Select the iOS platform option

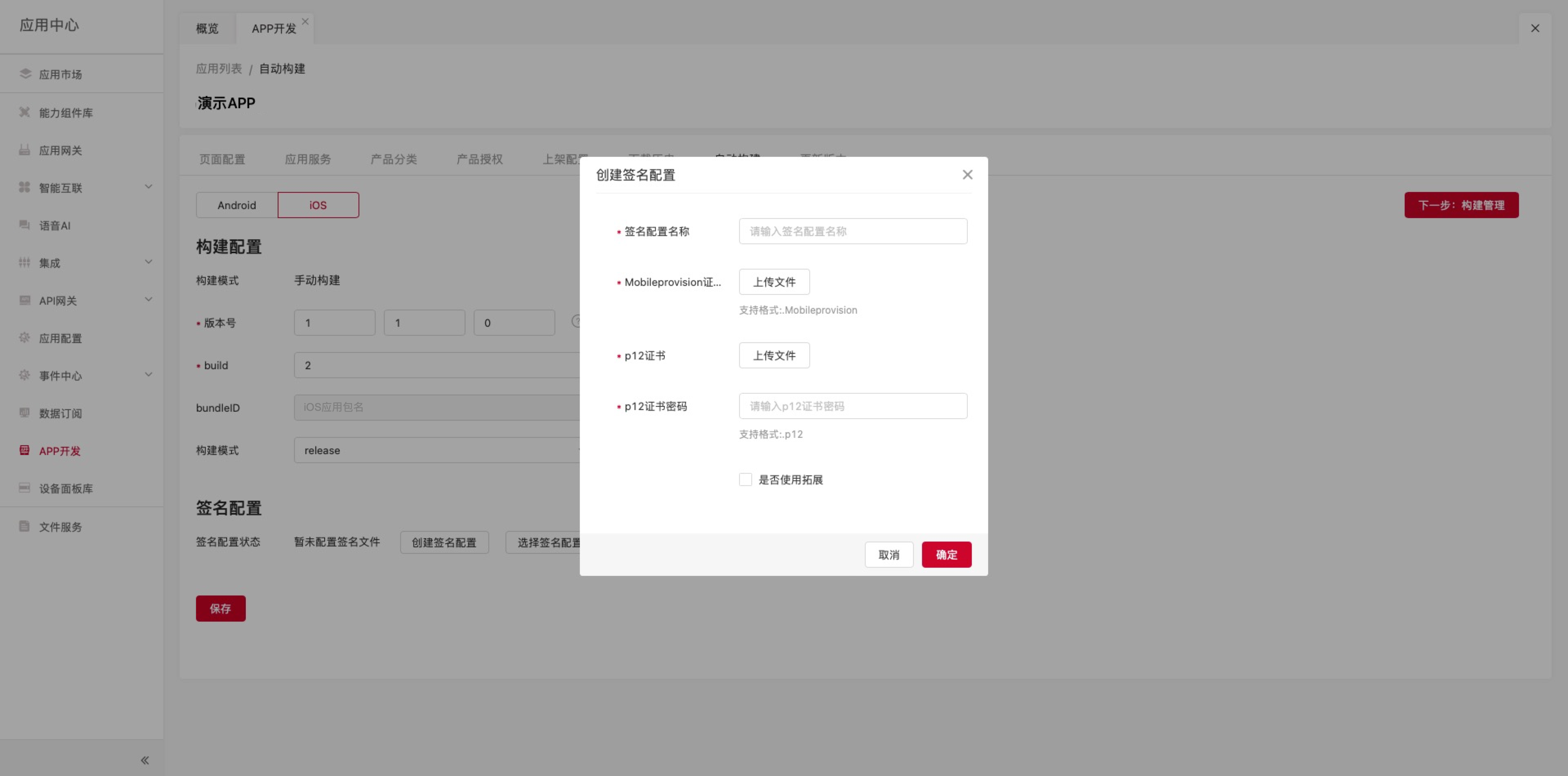[x=318, y=205]
